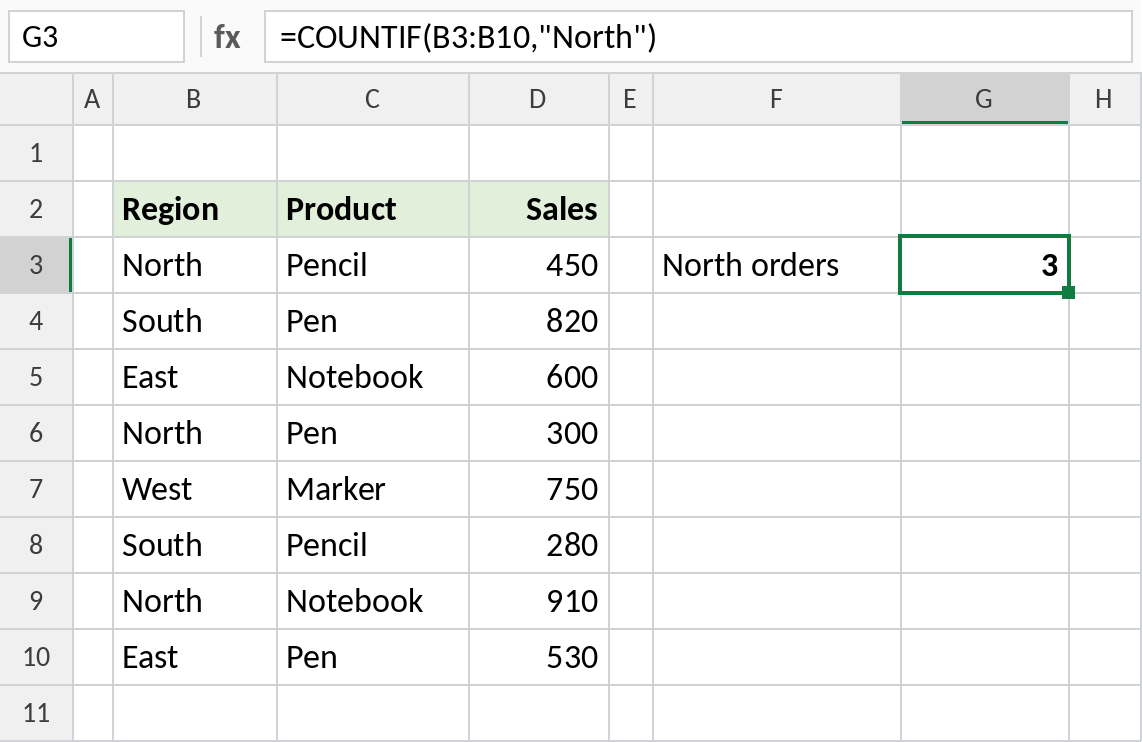The image size is (1142, 742).
Task: Click the Name Box showing G3
Action: (96, 36)
